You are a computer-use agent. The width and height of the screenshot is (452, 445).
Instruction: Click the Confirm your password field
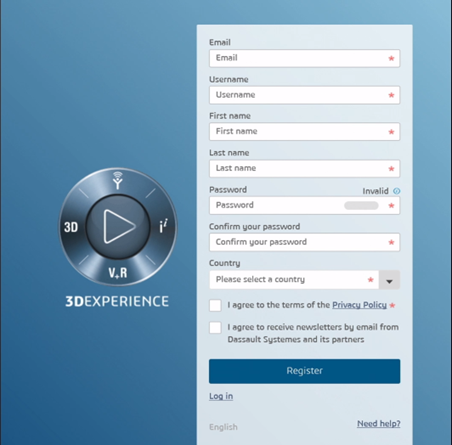tap(304, 242)
